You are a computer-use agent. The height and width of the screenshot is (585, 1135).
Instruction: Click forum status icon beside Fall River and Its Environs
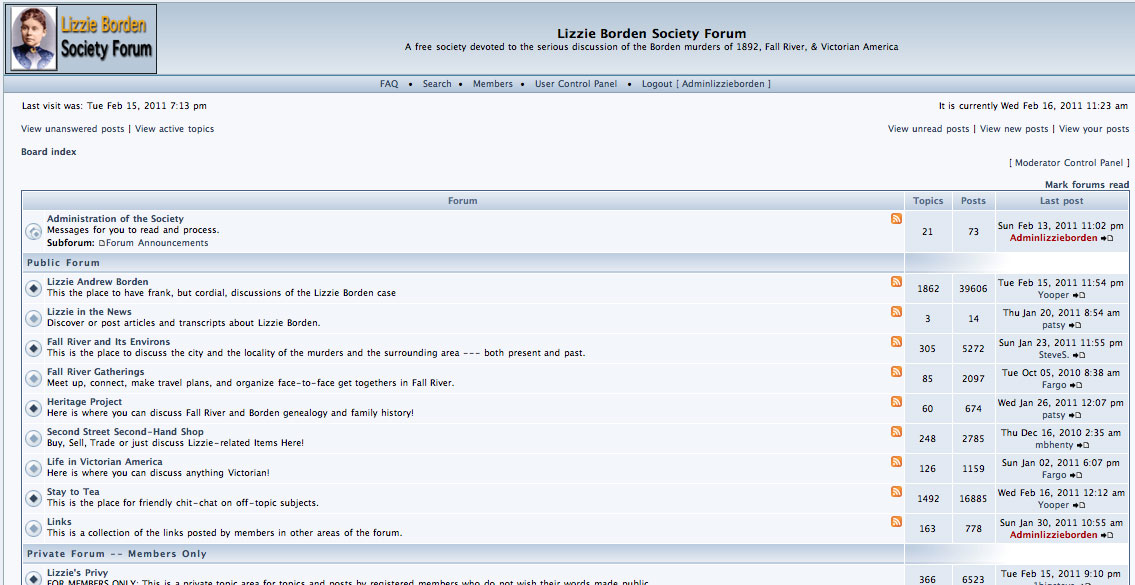point(33,348)
